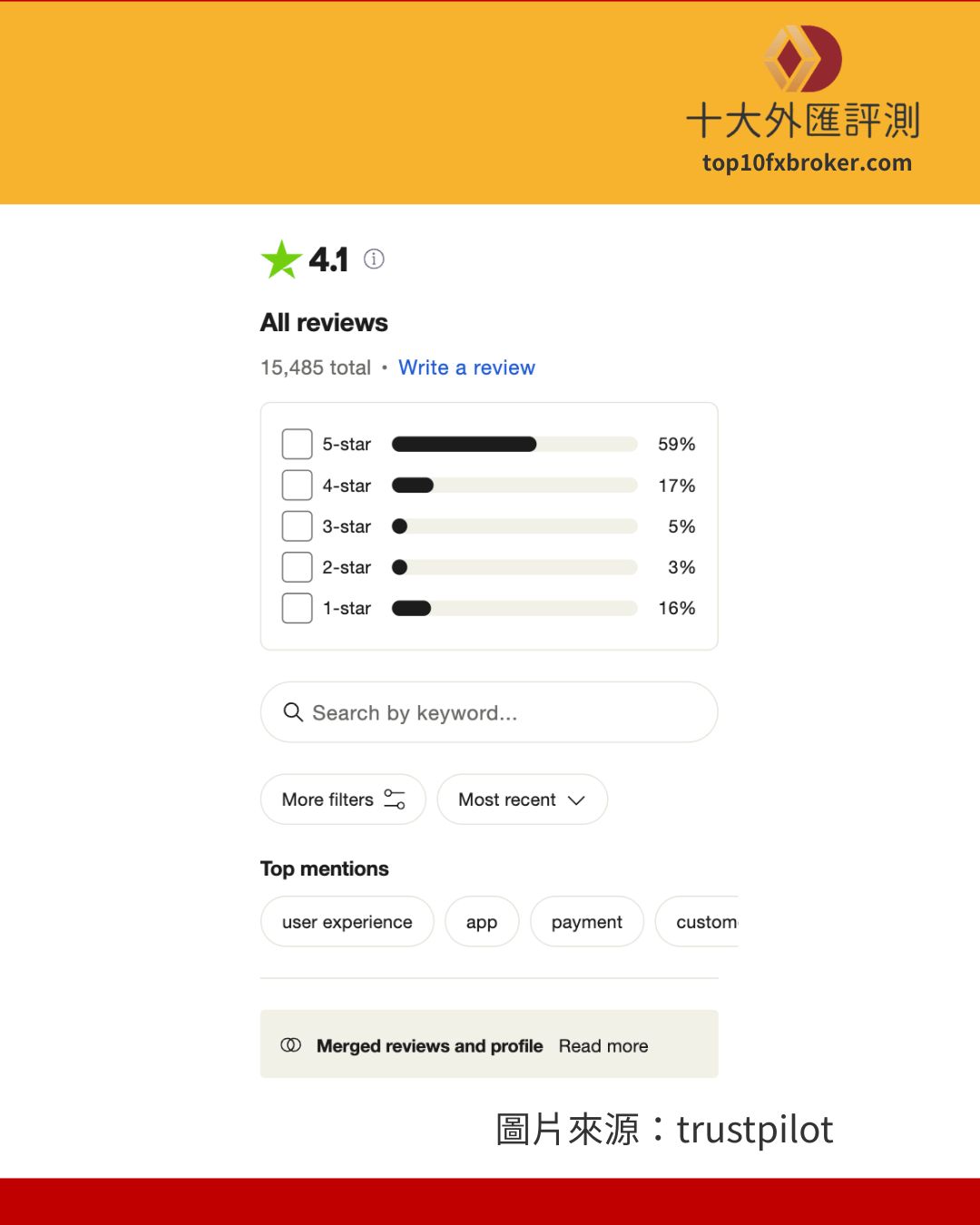Open the Write a review link
Viewport: 980px width, 1225px height.
click(466, 367)
